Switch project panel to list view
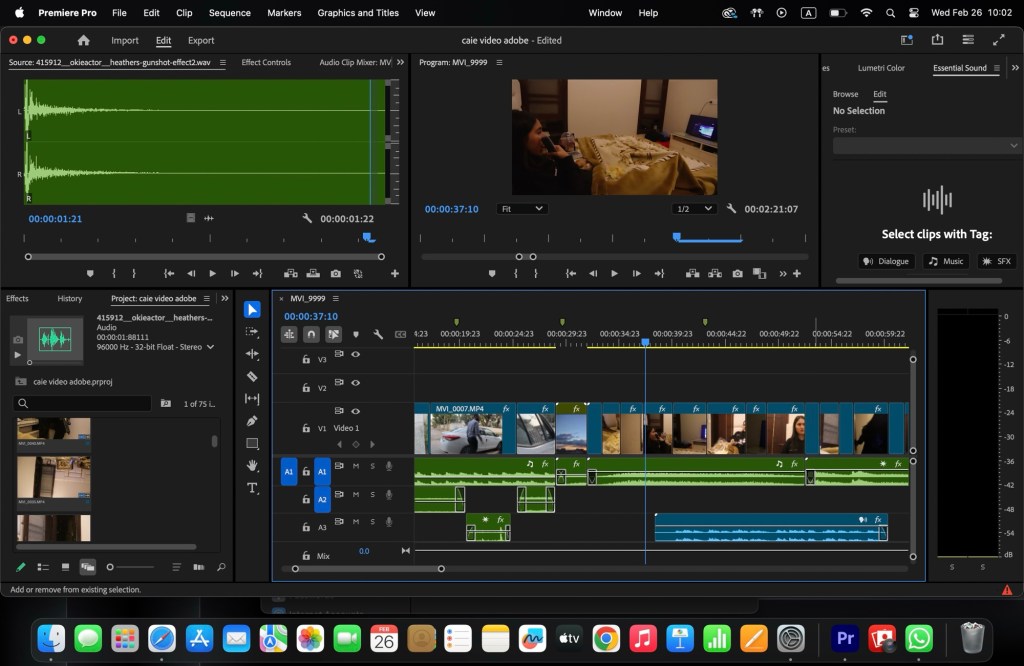This screenshot has width=1024, height=666. tap(43, 567)
